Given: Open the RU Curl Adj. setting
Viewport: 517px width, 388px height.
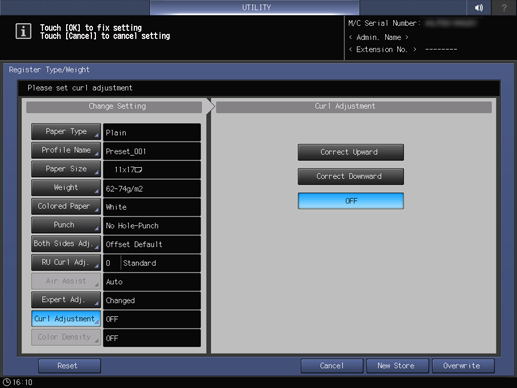Looking at the screenshot, I should [66, 262].
